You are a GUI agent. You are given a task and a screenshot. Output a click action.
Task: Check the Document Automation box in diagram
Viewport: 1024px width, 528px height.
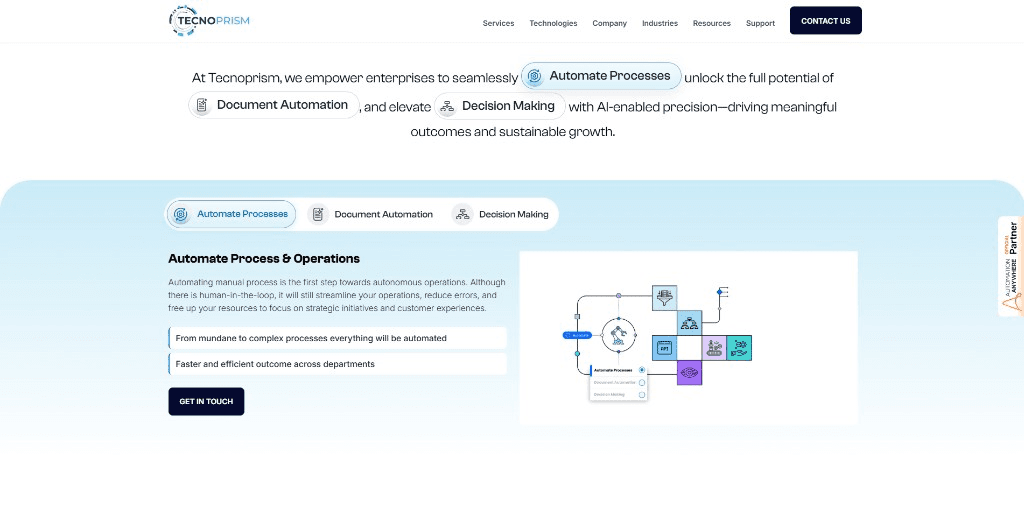point(642,382)
